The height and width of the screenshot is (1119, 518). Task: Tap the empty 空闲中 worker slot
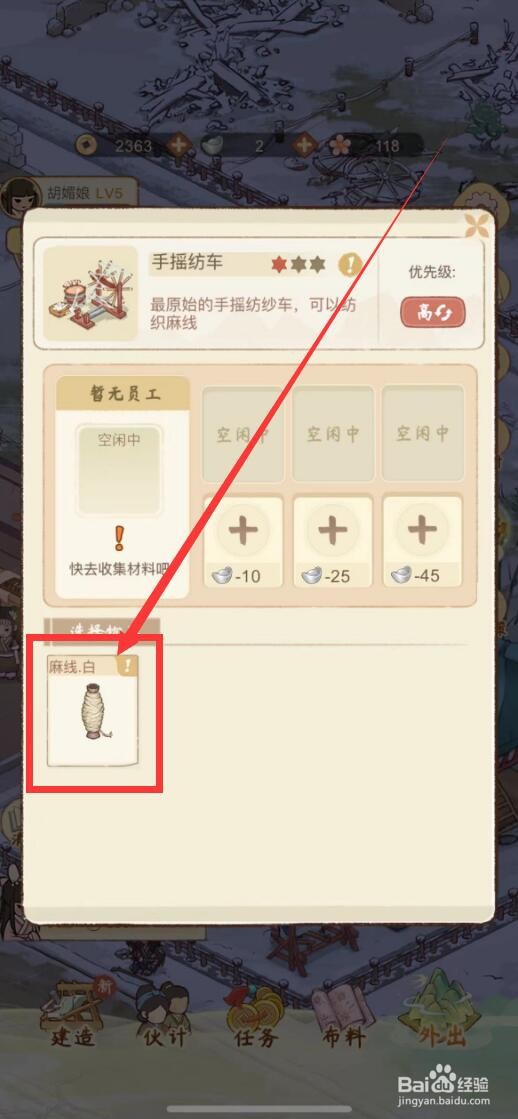tap(119, 469)
